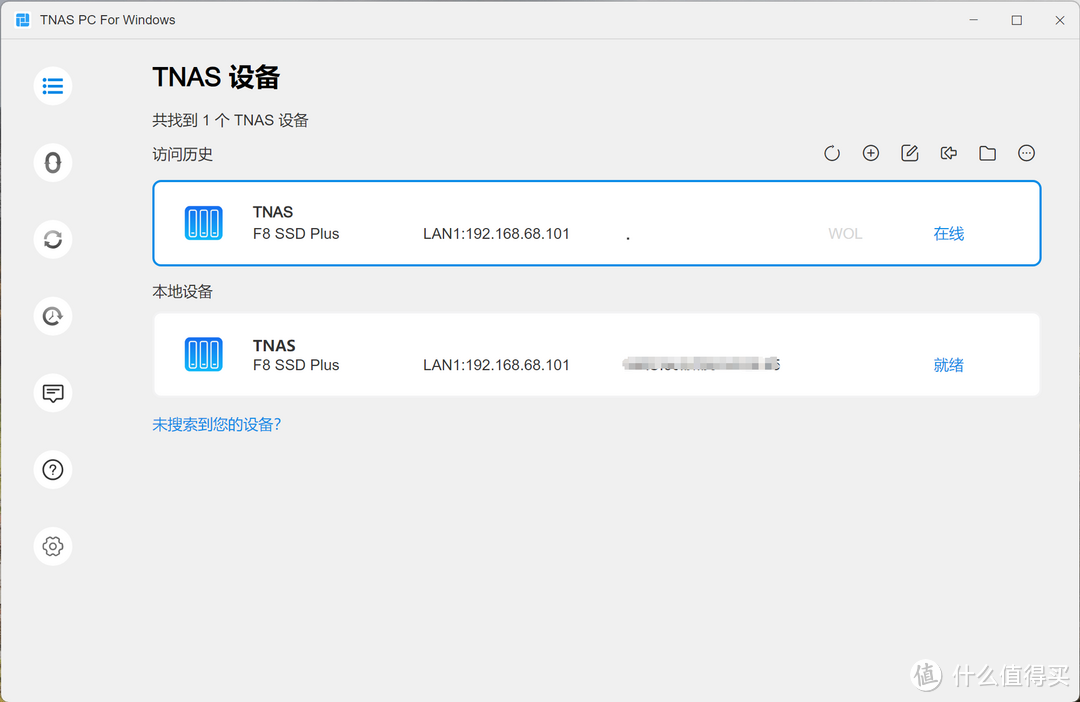Open the link/attachment sidebar icon
This screenshot has height=702, width=1080.
click(x=53, y=163)
